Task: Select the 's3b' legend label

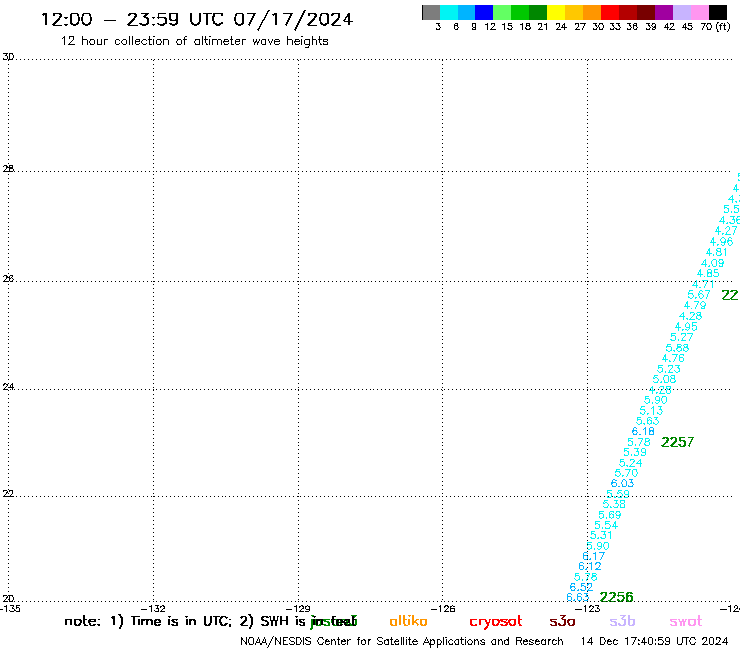Action: pos(622,621)
